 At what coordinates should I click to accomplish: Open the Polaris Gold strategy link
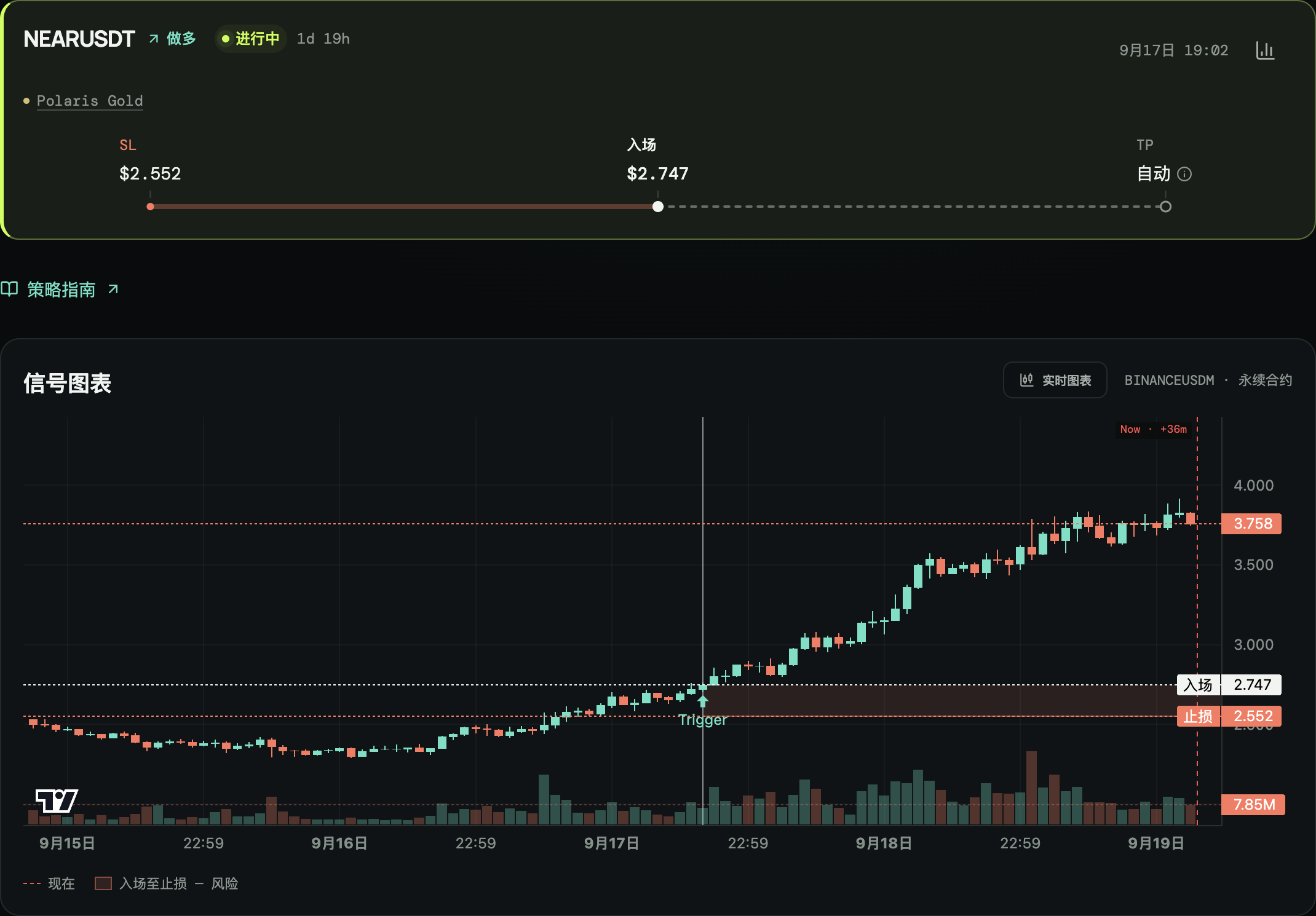[90, 101]
